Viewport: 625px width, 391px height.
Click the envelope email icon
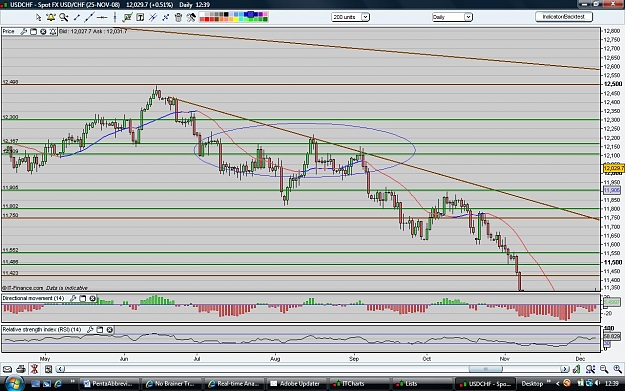pyautogui.click(x=7, y=369)
